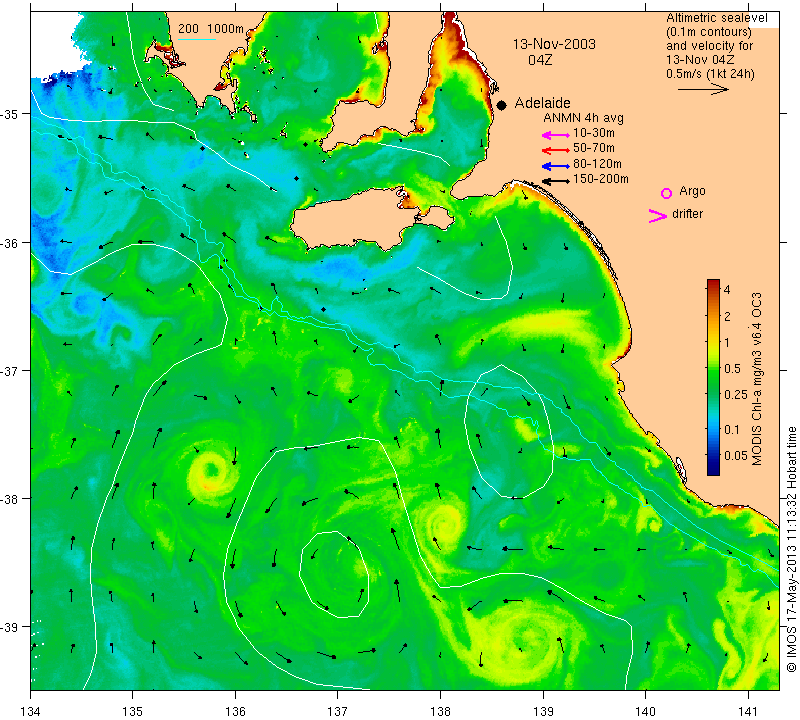
Task: Click the magenta 10-30m arrow in legend
Action: click(556, 135)
